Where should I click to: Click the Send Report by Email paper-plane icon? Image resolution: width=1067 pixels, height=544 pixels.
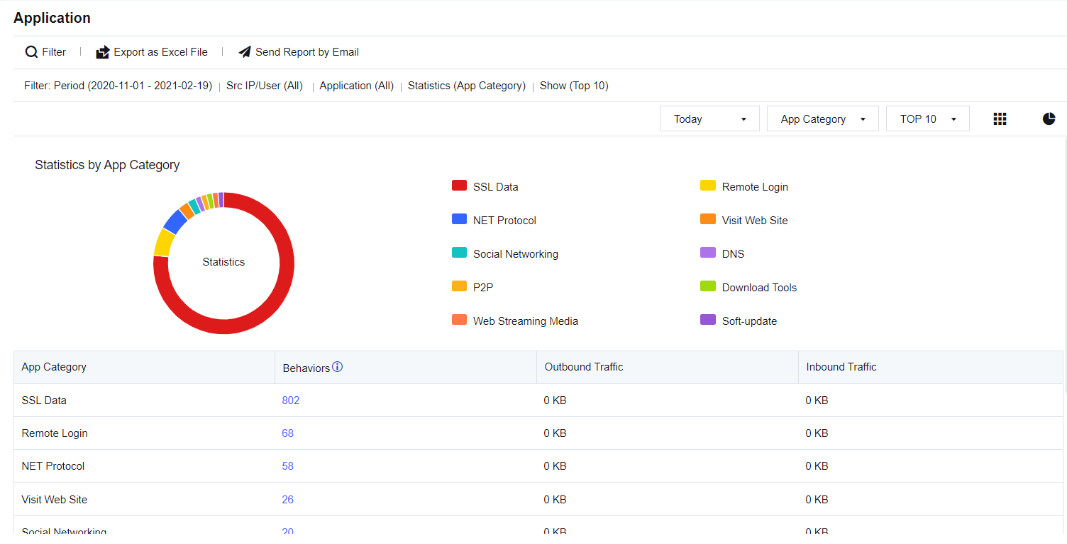click(244, 52)
